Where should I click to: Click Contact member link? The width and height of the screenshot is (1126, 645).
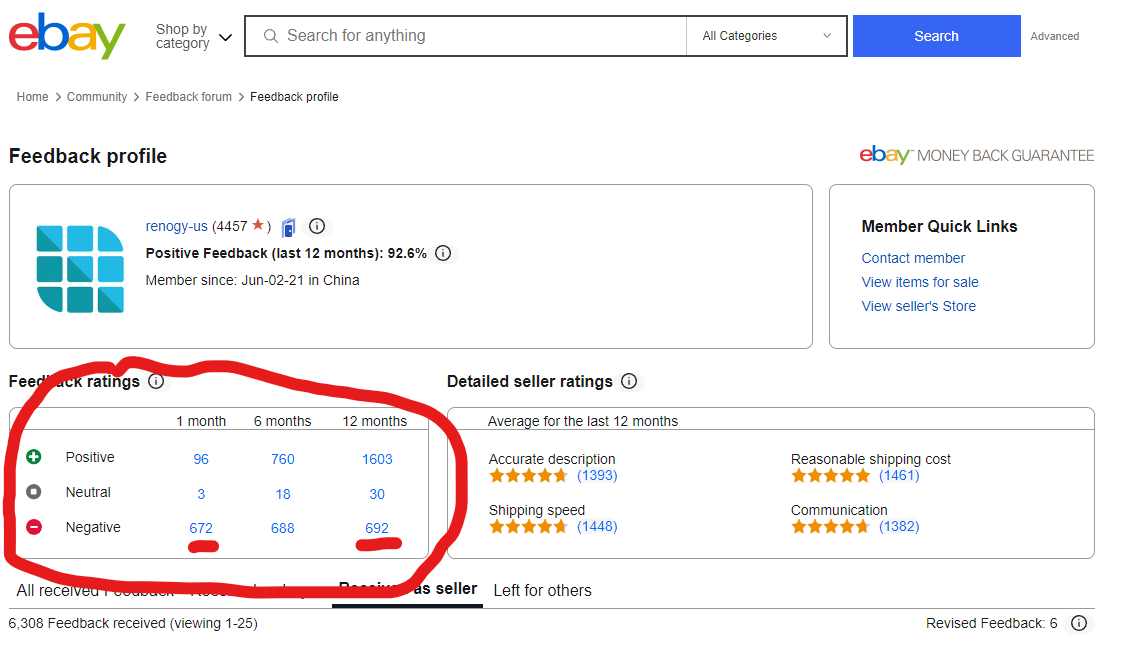913,258
